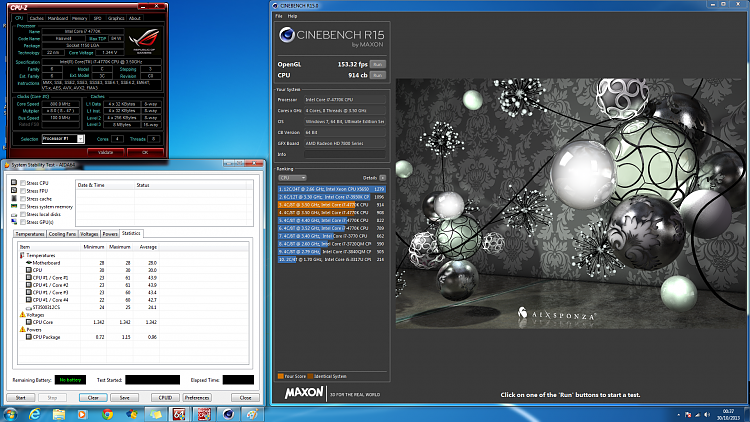Open AIDA64 Preferences
750x422 pixels.
pos(197,398)
